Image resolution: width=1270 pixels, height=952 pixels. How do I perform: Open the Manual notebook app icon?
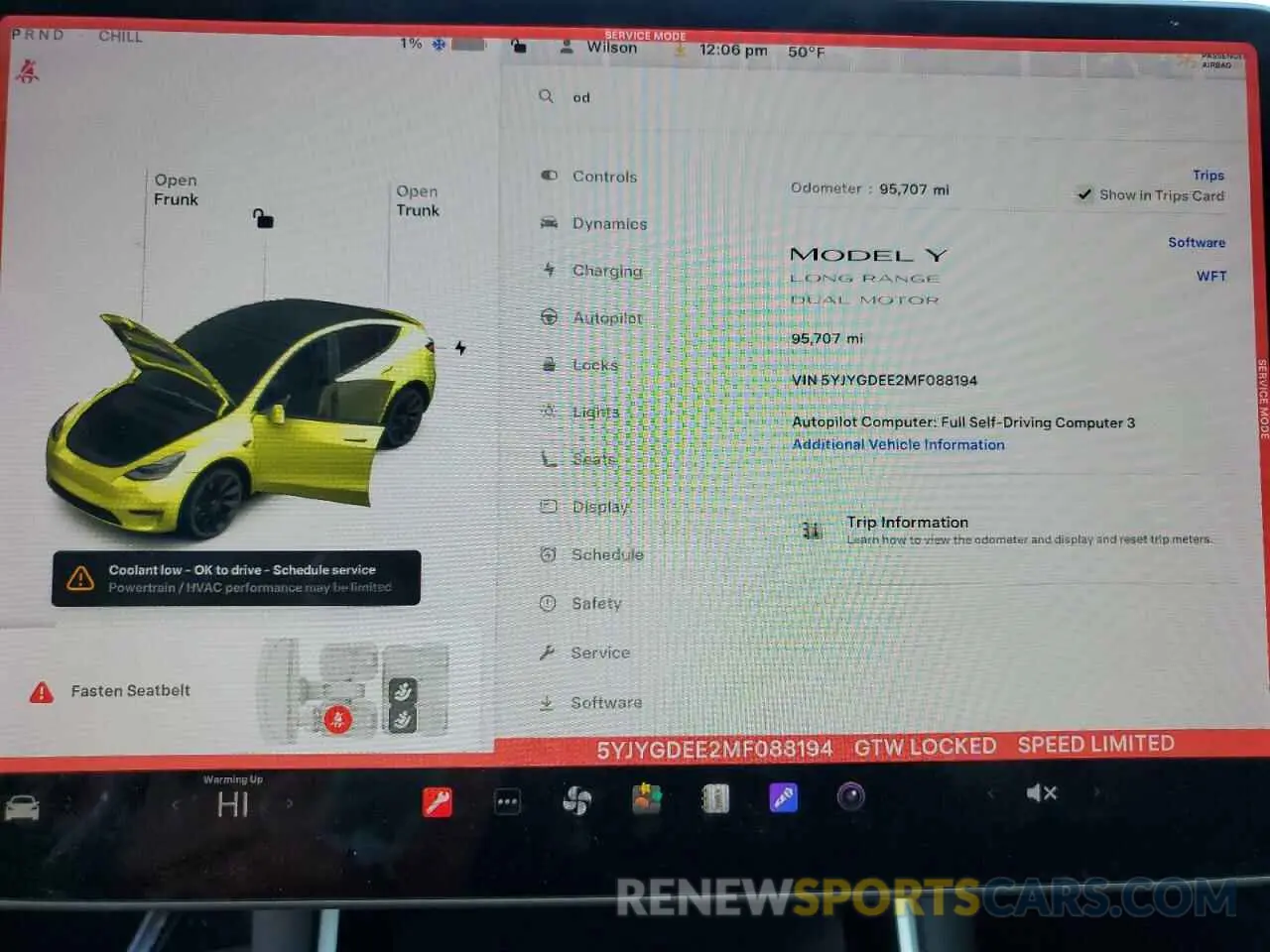point(715,798)
